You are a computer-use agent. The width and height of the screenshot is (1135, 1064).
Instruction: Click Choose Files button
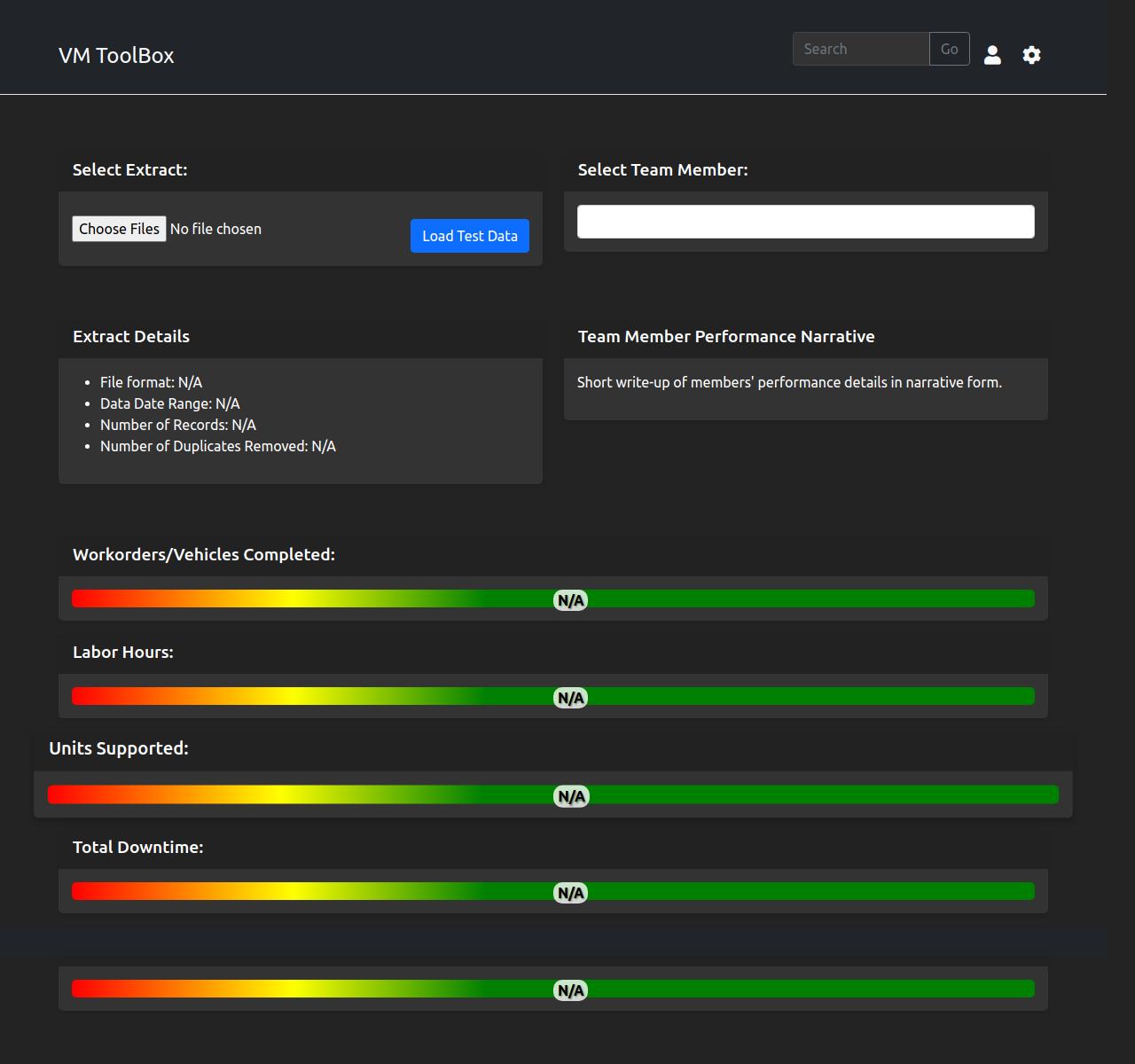(119, 229)
